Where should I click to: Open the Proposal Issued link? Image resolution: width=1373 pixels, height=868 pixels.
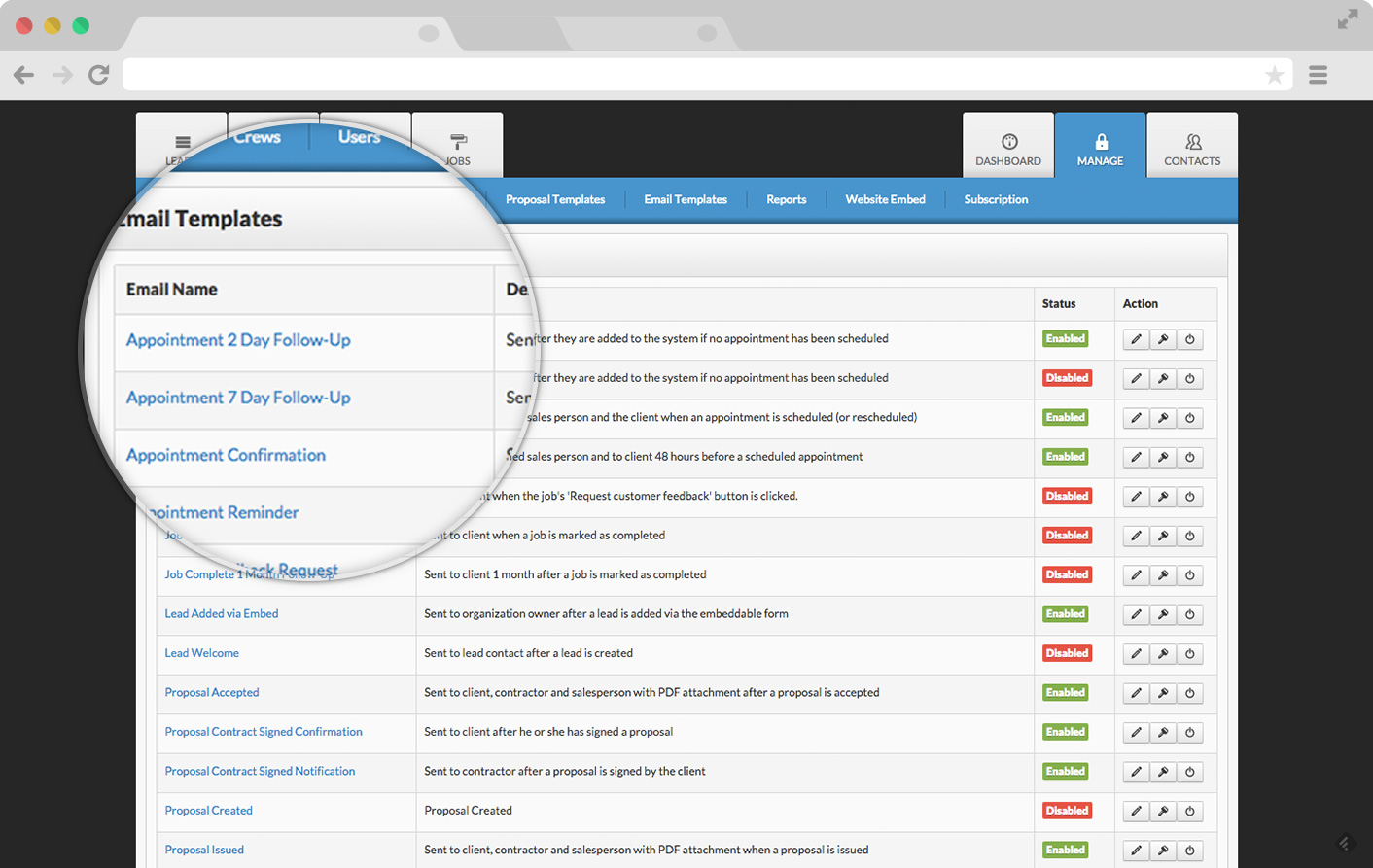204,850
